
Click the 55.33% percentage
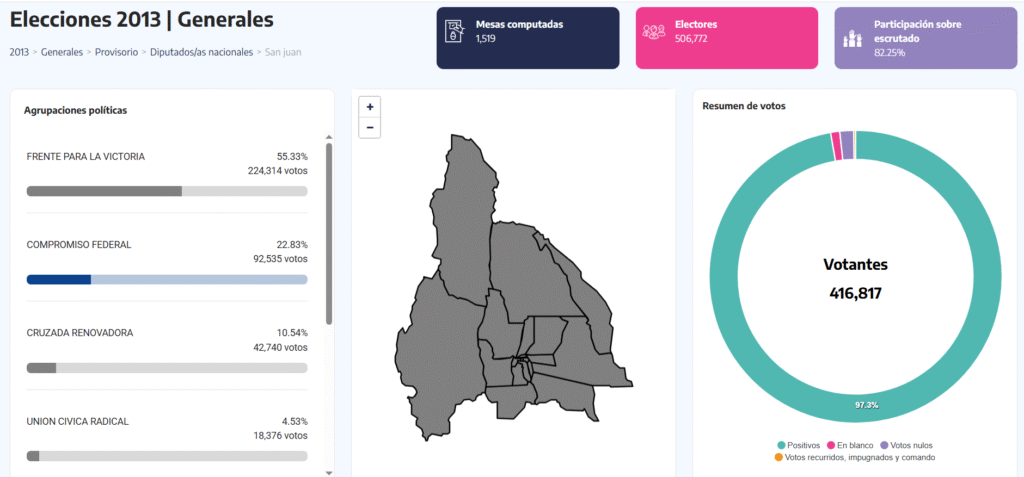292,157
